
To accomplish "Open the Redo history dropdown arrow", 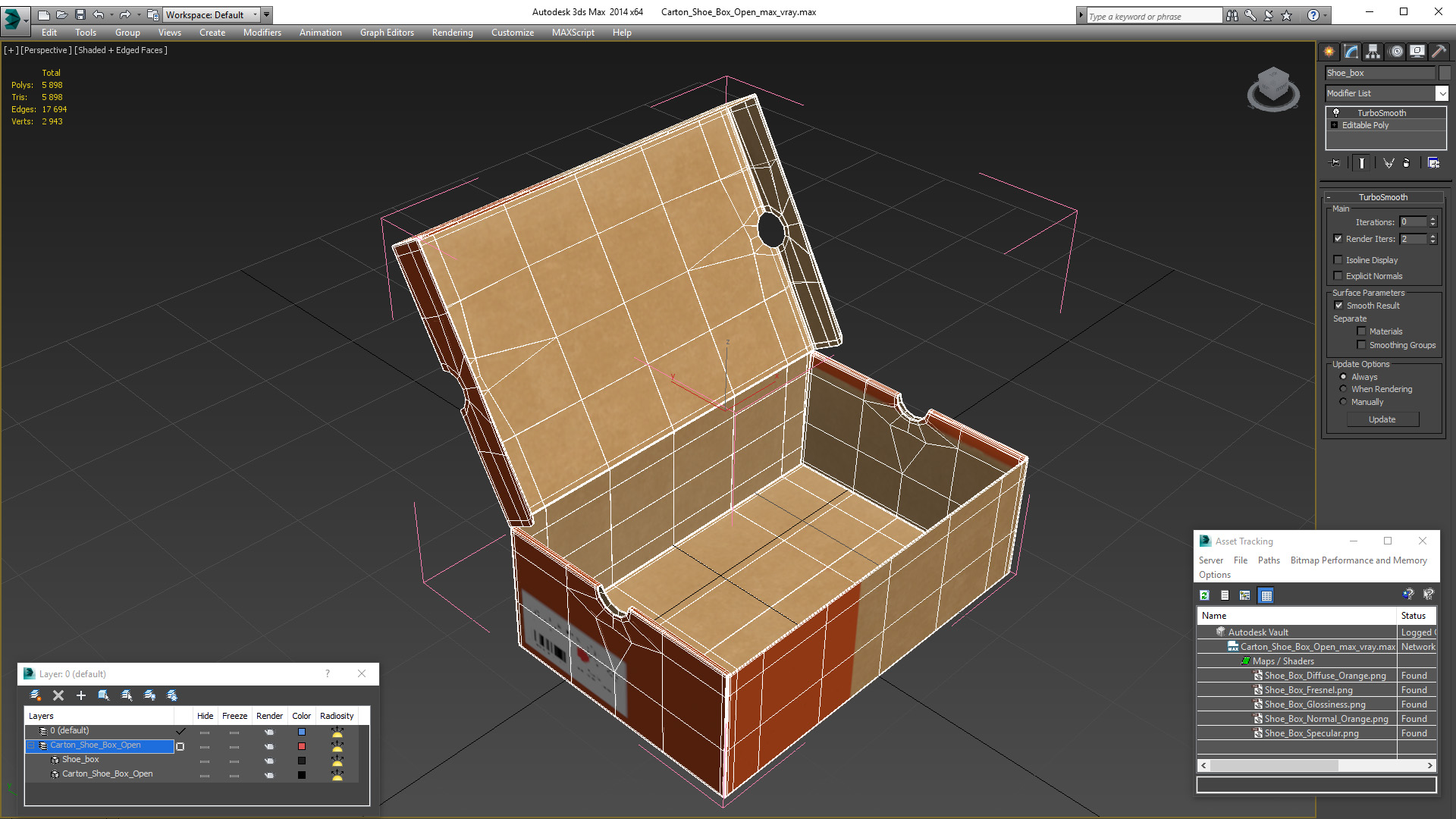I will [139, 14].
